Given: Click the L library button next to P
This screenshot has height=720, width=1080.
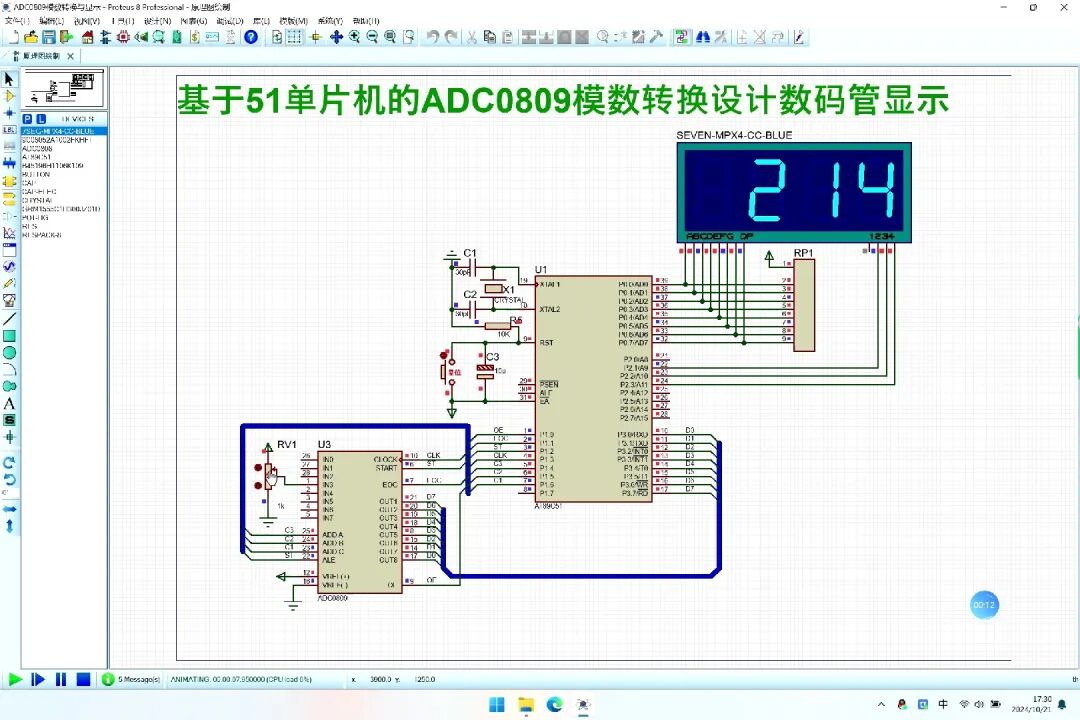Looking at the screenshot, I should 40,118.
